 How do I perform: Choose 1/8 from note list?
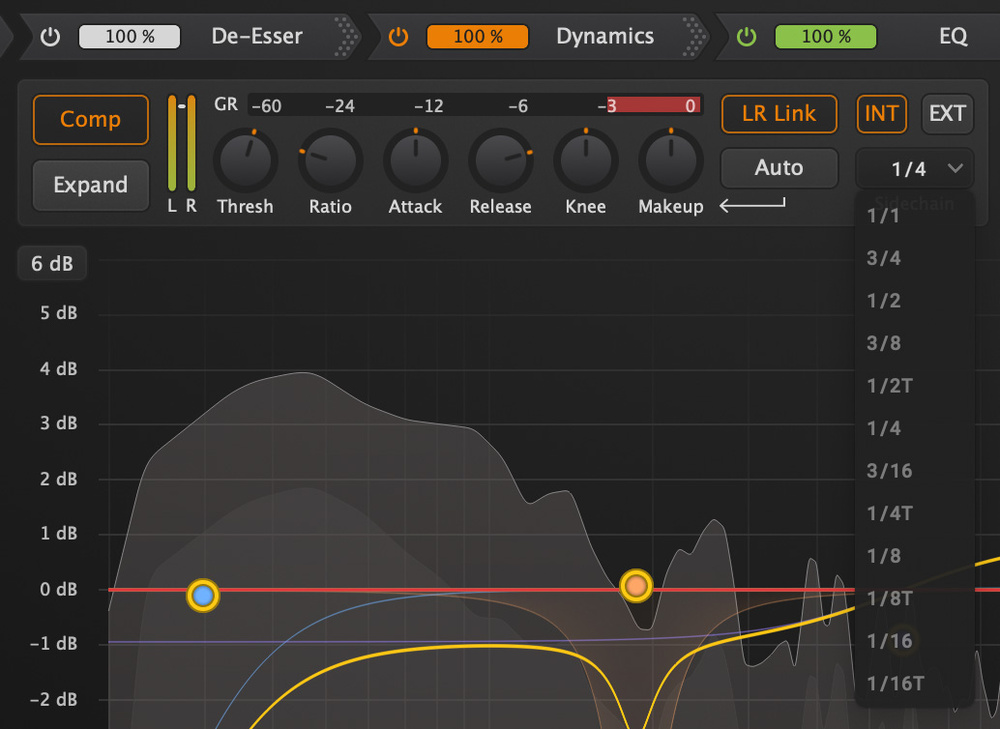(x=915, y=556)
